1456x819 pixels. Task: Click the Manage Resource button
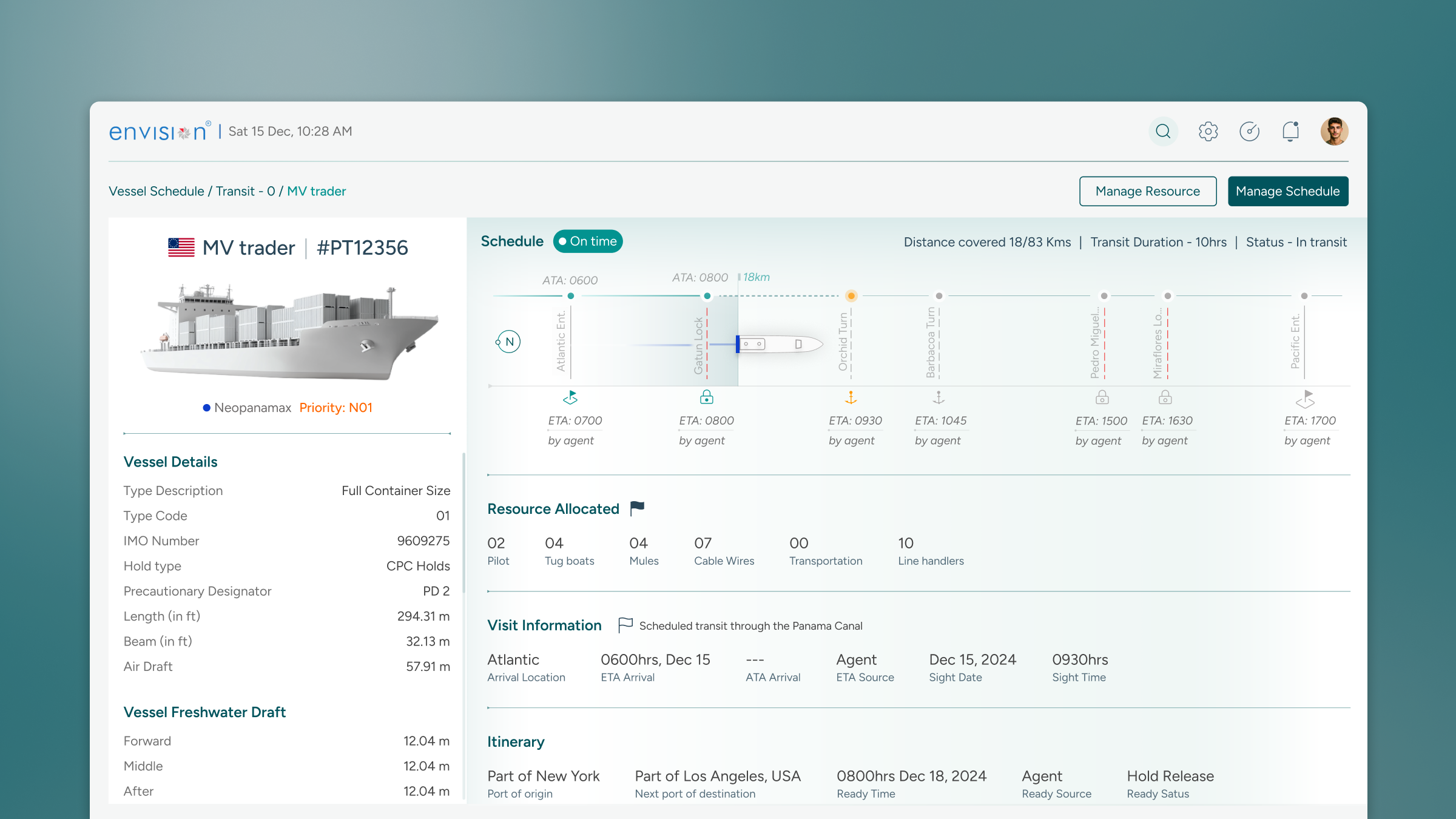(x=1148, y=191)
